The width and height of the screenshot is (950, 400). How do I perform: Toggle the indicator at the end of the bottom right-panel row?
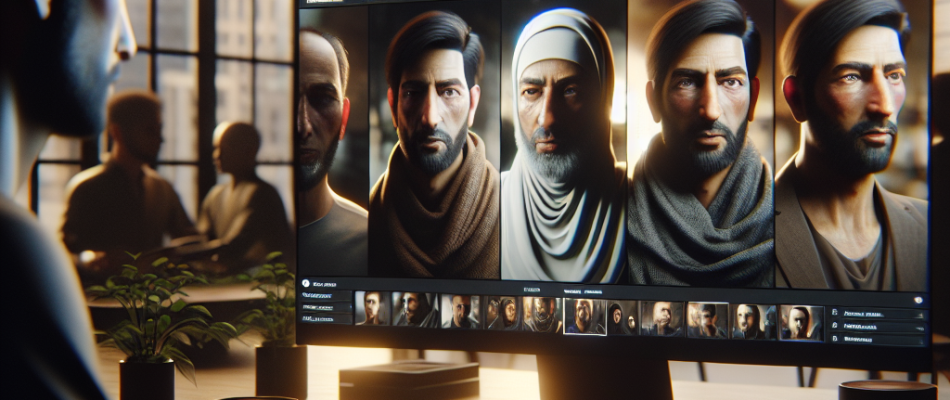click(918, 340)
